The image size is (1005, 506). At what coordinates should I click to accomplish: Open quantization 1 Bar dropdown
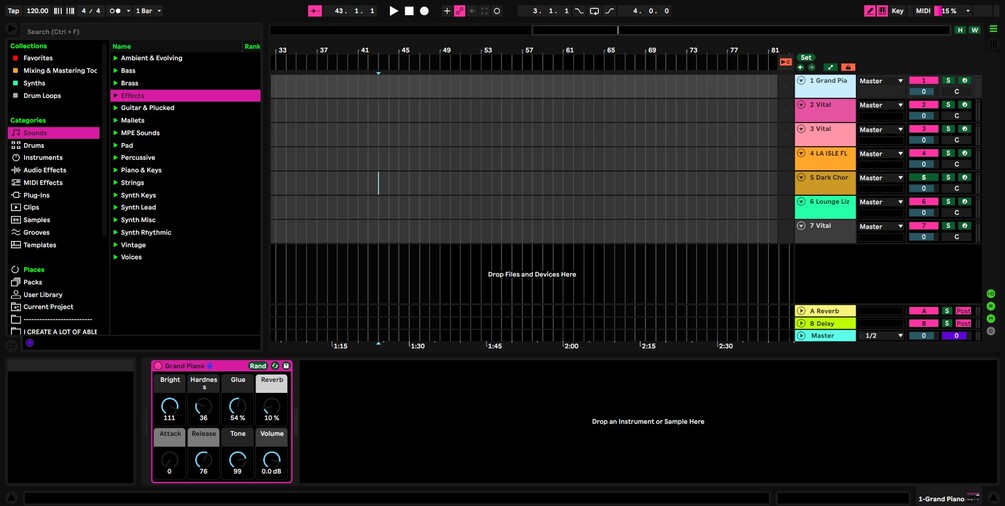point(148,11)
